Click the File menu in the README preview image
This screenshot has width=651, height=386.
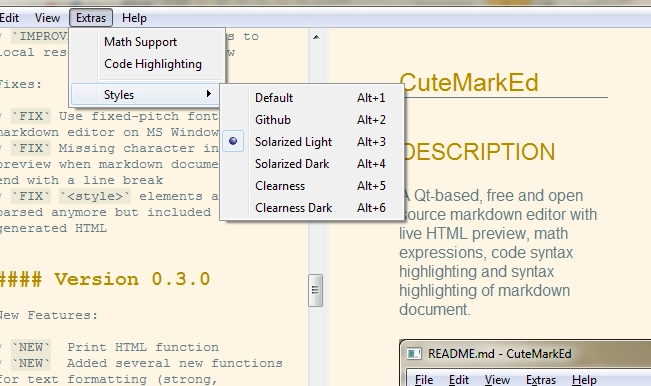click(x=424, y=379)
